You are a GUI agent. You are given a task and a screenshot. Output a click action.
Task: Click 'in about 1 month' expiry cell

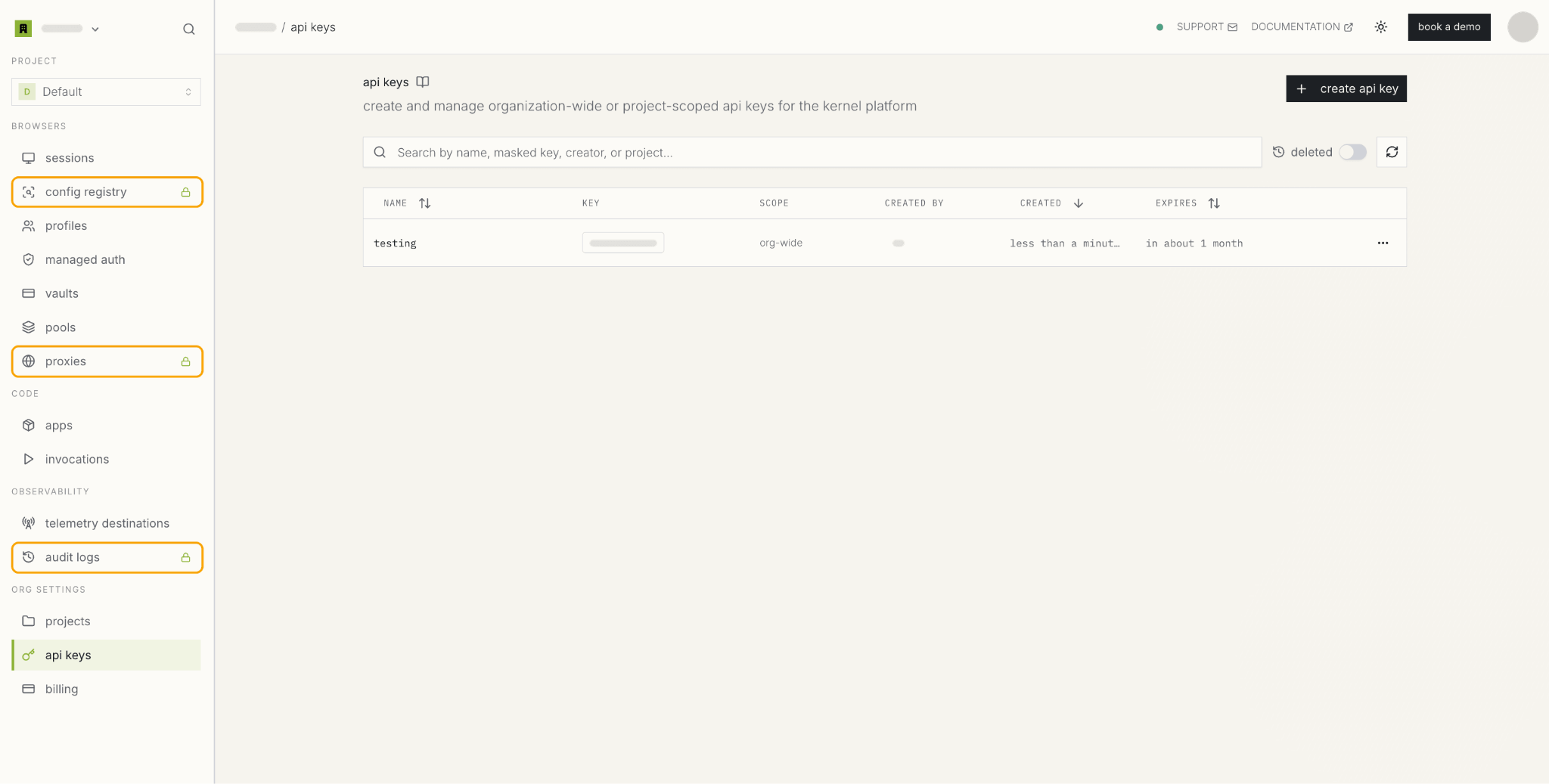(x=1194, y=243)
